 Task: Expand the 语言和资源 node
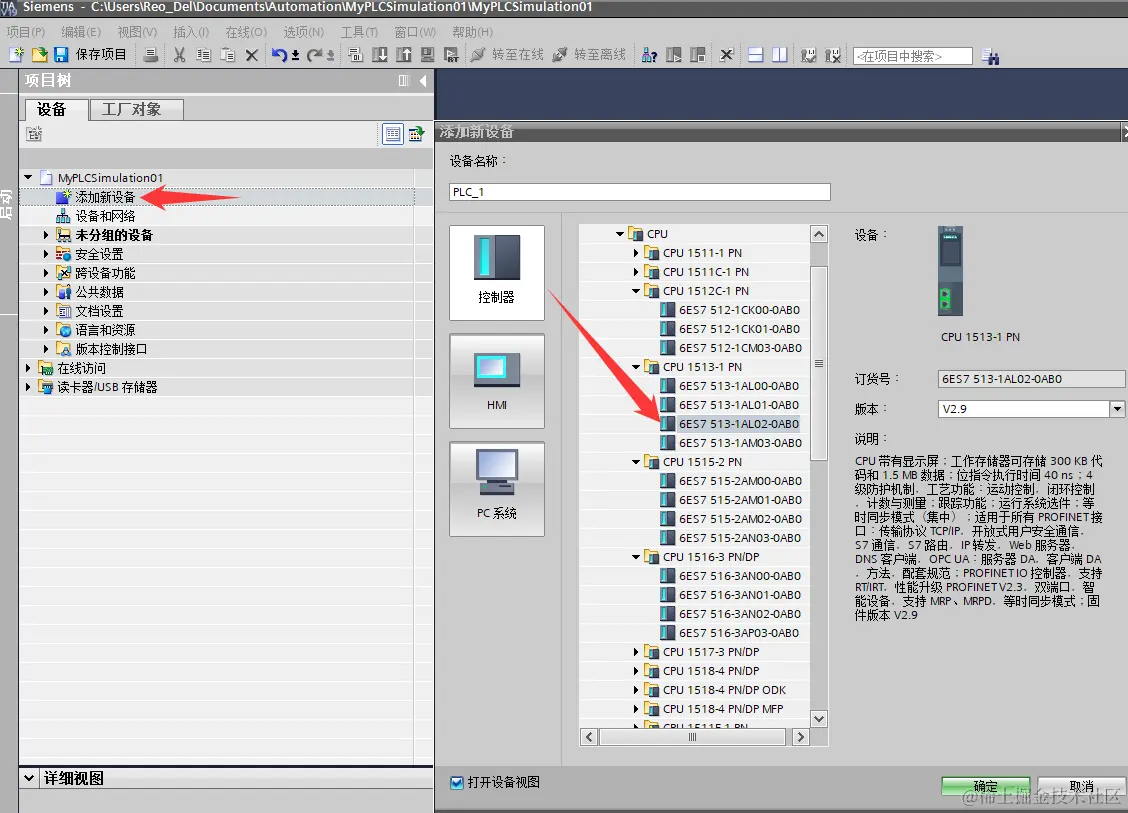[x=46, y=330]
